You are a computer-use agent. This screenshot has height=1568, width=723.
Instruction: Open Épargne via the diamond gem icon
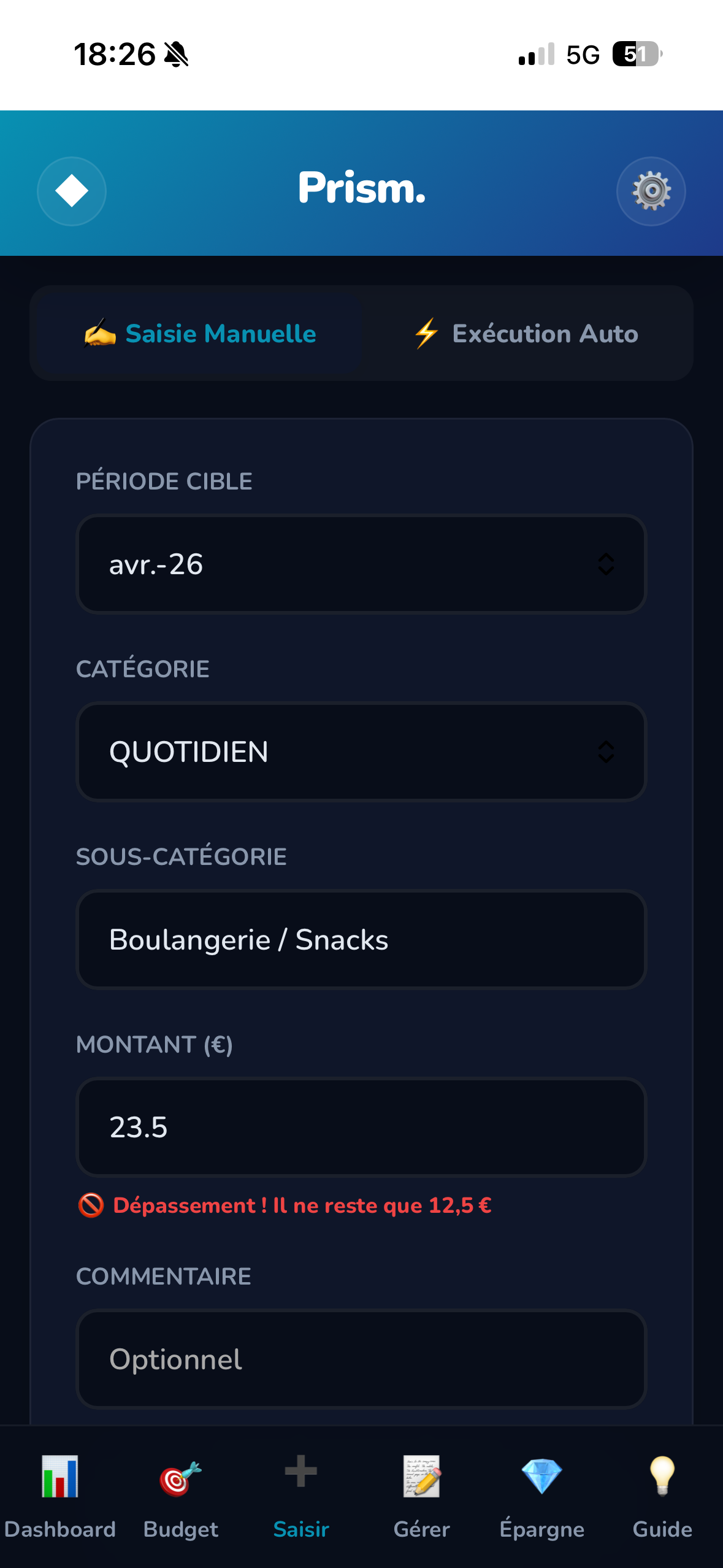pos(541,1477)
